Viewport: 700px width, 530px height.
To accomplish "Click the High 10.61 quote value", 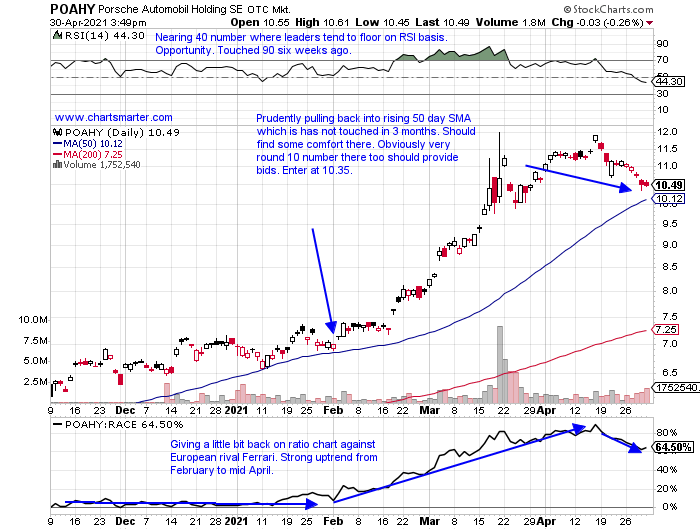I will pos(322,22).
